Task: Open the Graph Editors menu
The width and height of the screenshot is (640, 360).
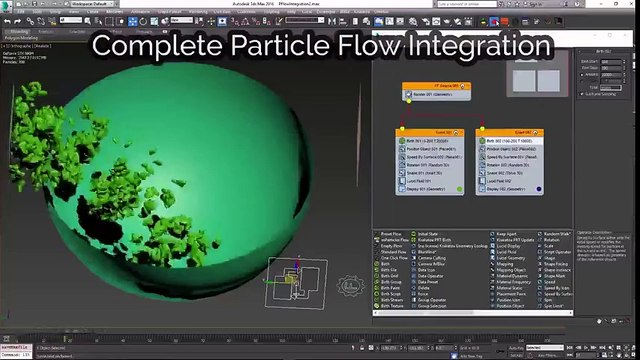Action: click(169, 12)
